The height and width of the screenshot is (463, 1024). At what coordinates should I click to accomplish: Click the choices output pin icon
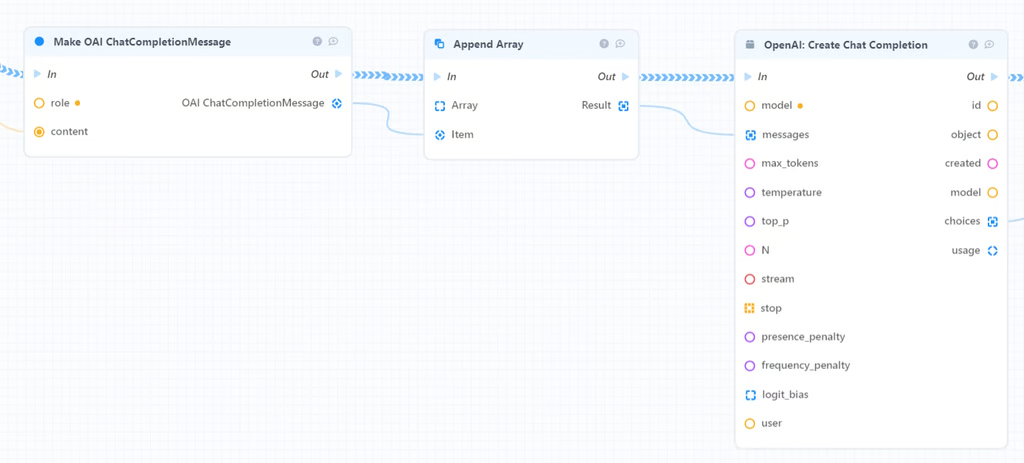pos(992,221)
